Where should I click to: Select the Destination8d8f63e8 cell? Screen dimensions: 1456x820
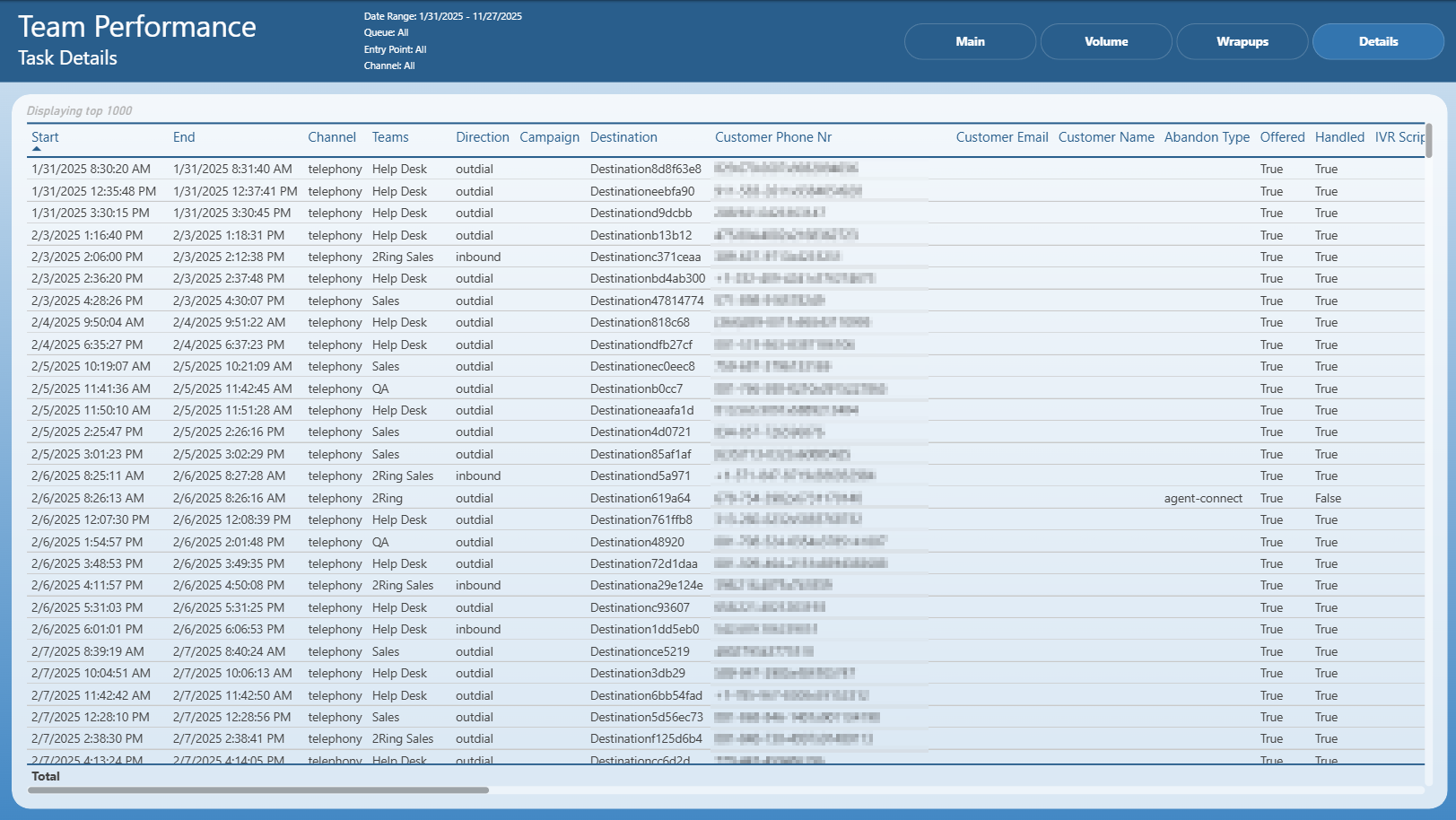click(646, 169)
